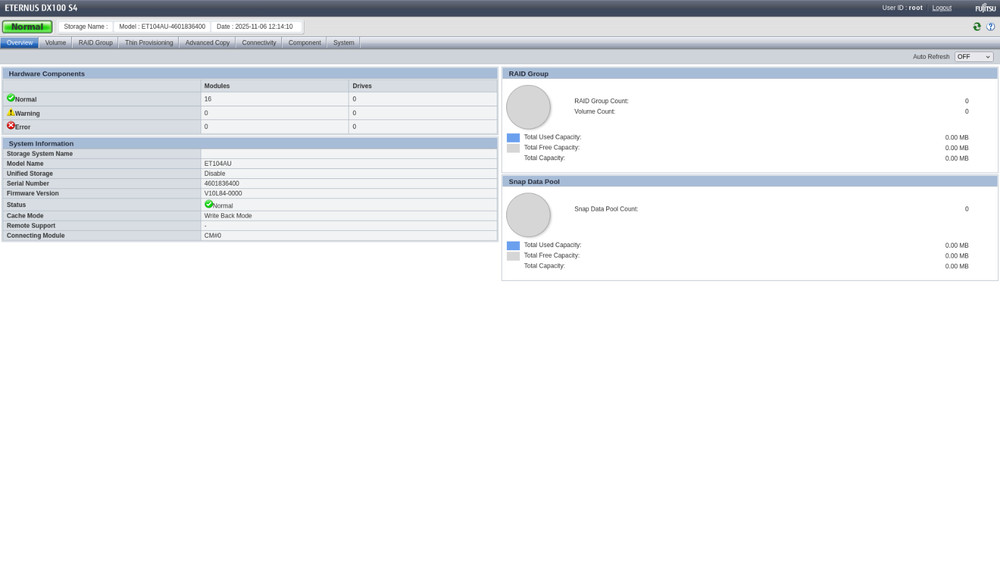Open the RAID Group tab
Image resolution: width=1000 pixels, height=563 pixels.
point(95,43)
